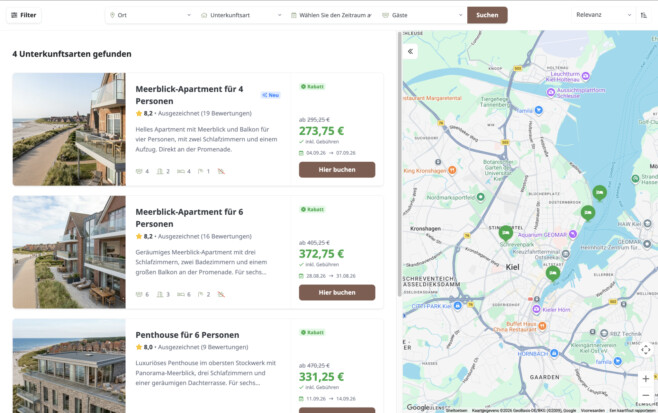Image resolution: width=658 pixels, height=413 pixels.
Task: Click heading 4 Unterkunftsarten gefunden
Action: pyautogui.click(x=72, y=54)
